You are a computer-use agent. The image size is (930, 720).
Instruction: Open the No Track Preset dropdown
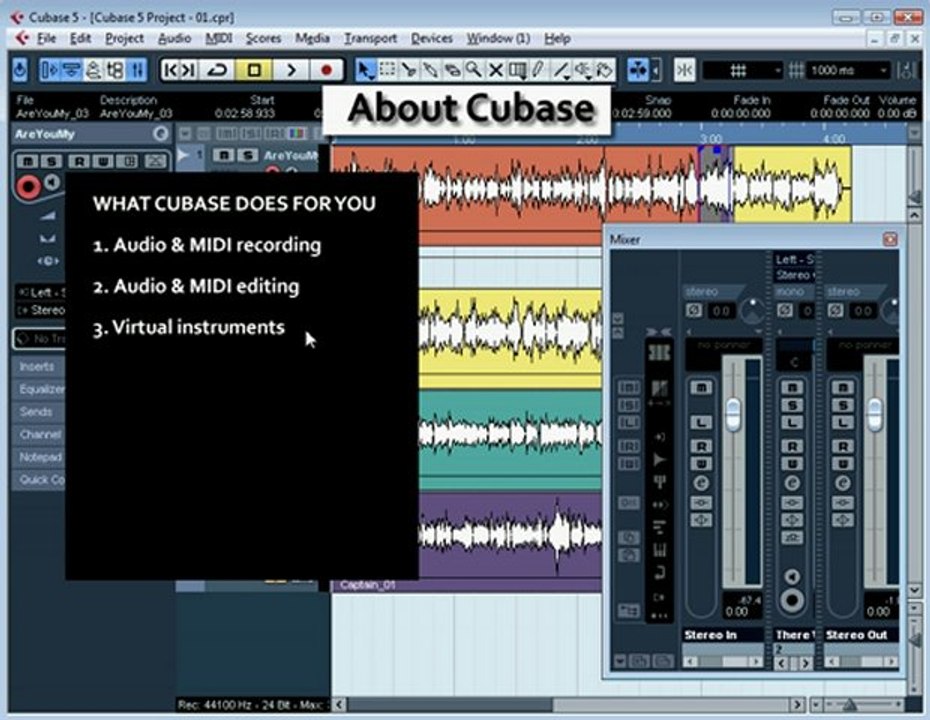pyautogui.click(x=39, y=339)
